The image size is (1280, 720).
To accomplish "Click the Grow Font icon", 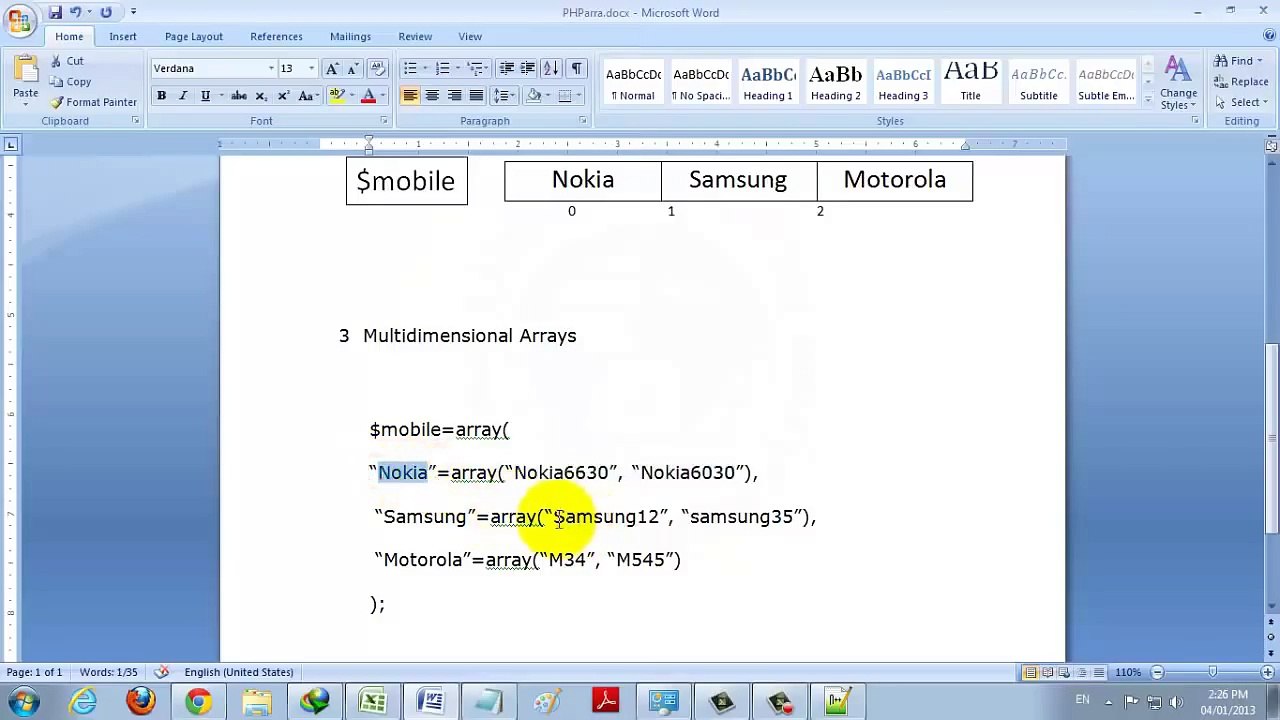I will point(332,68).
